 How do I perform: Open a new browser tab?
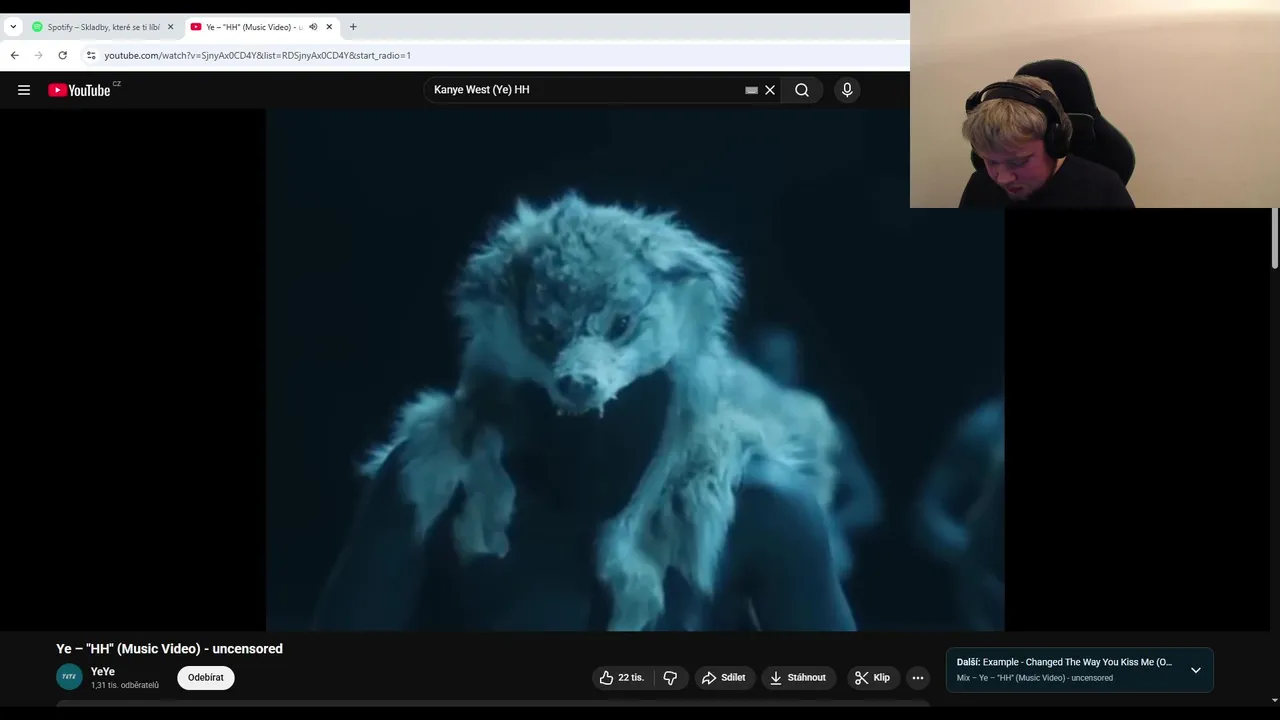(x=353, y=27)
